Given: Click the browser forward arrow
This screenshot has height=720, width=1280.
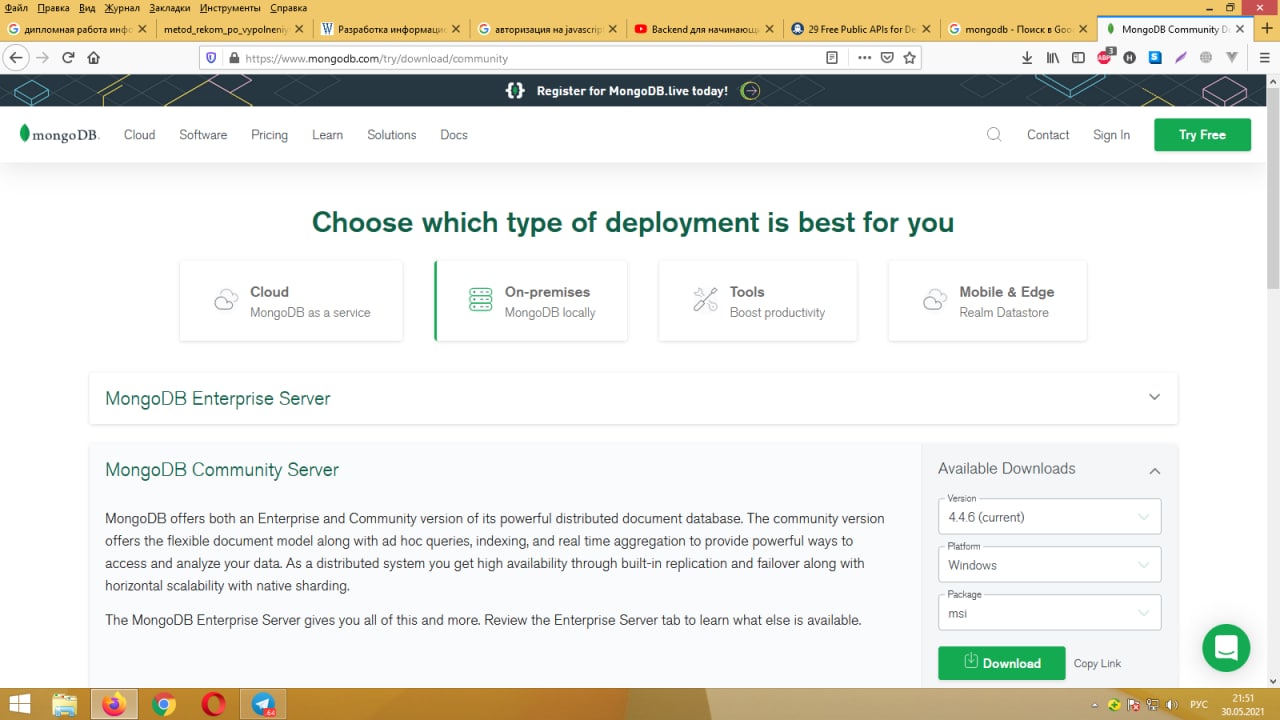Looking at the screenshot, I should click(x=42, y=58).
